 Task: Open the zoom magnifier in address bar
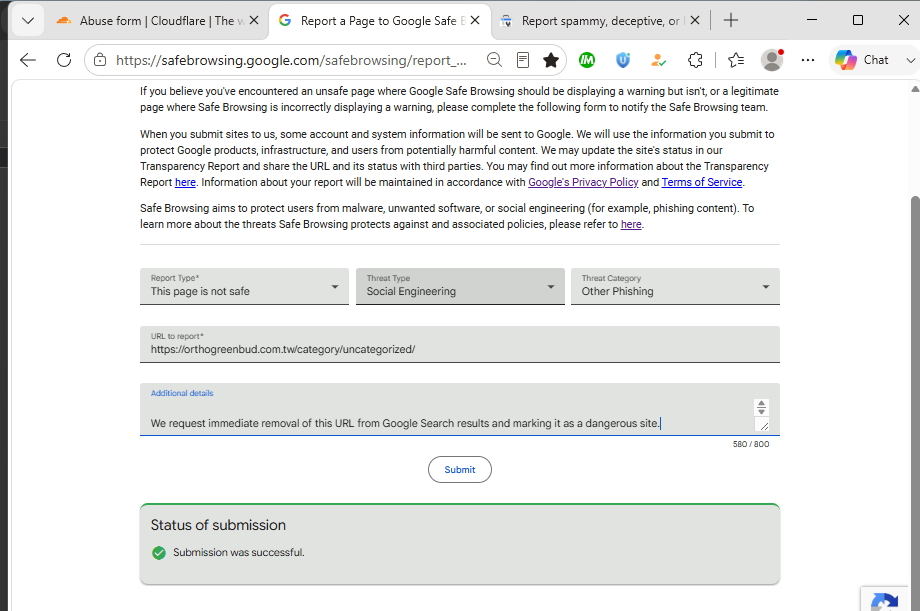[x=495, y=60]
